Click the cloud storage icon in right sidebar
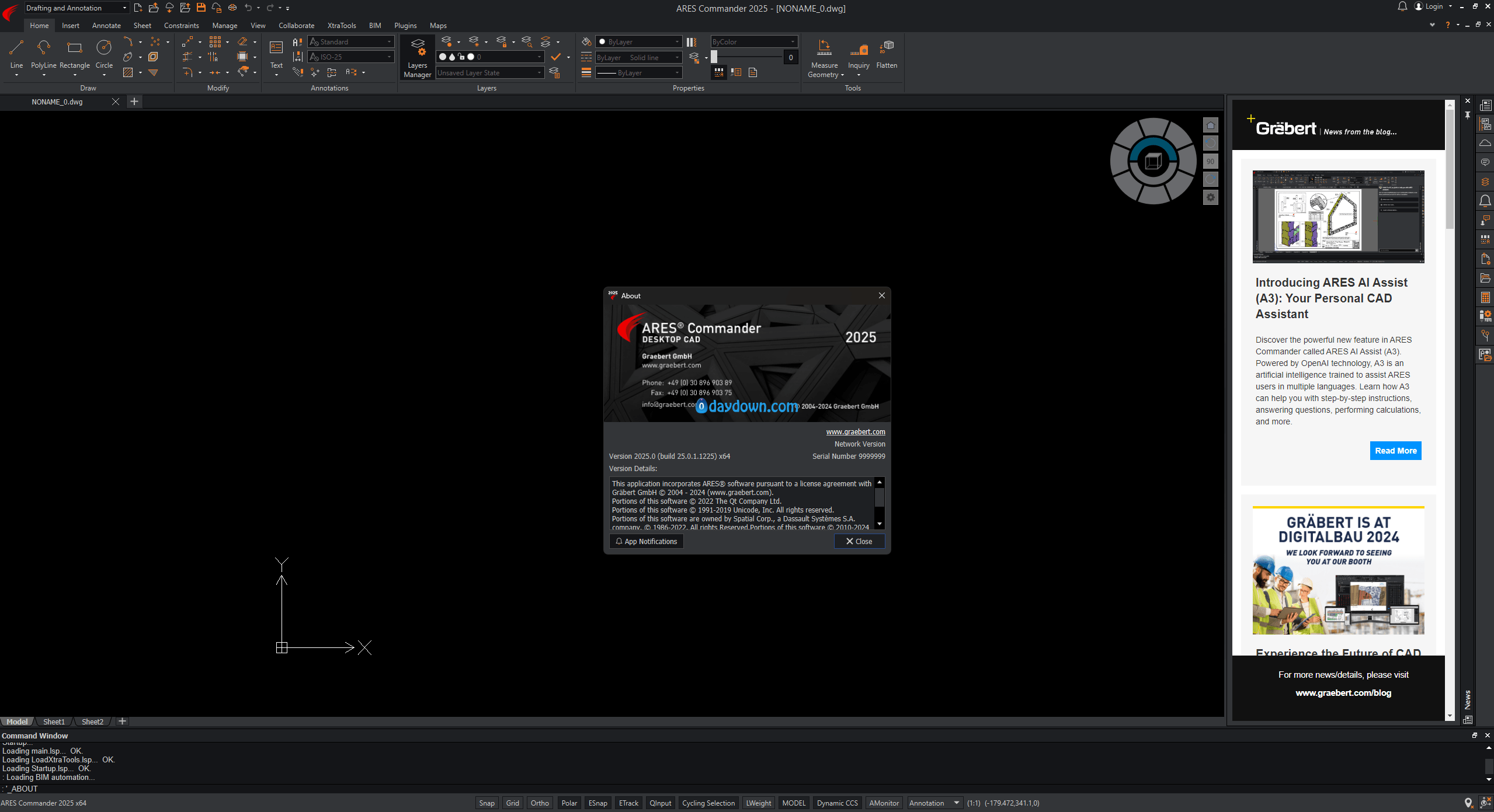The height and width of the screenshot is (812, 1494). pos(1485,143)
